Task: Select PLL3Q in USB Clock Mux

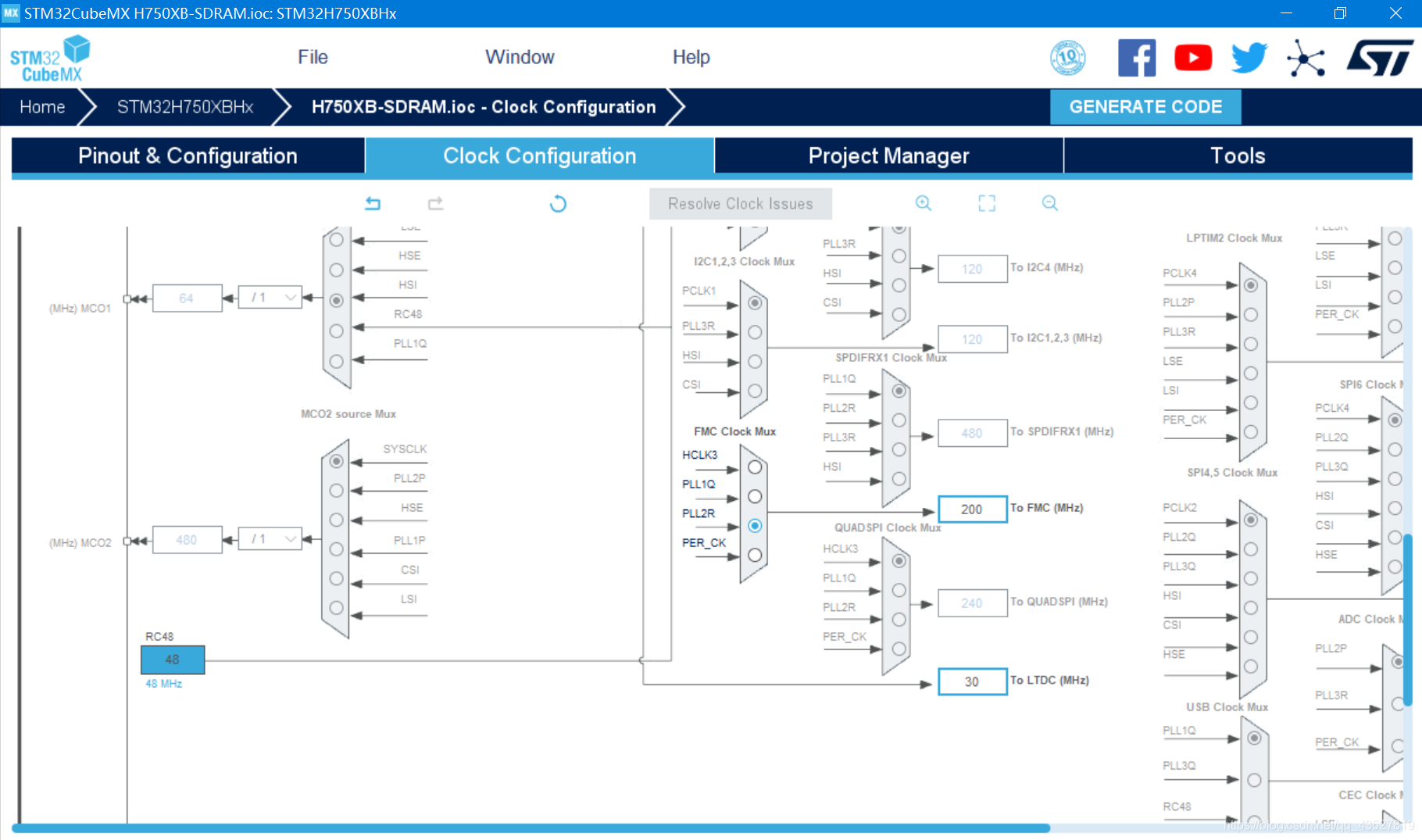Action: pyautogui.click(x=1254, y=780)
